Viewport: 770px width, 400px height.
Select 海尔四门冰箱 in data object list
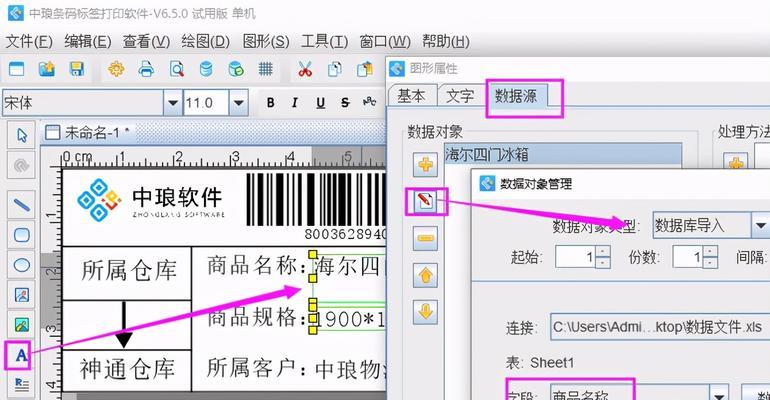click(x=563, y=155)
